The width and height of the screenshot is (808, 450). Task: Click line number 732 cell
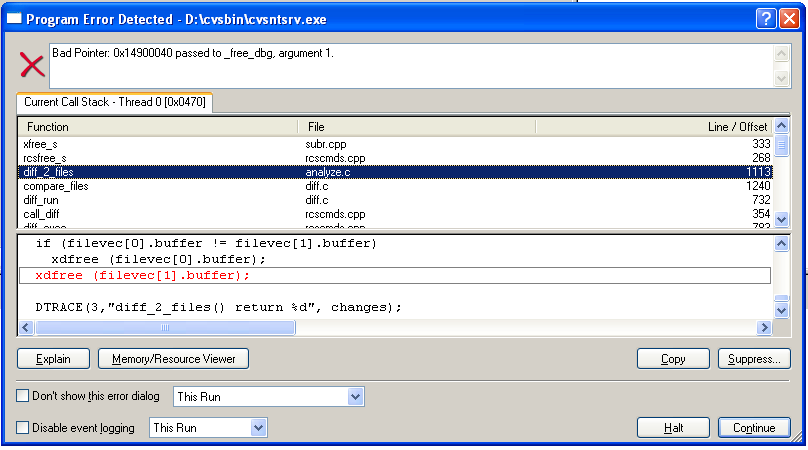coord(761,199)
